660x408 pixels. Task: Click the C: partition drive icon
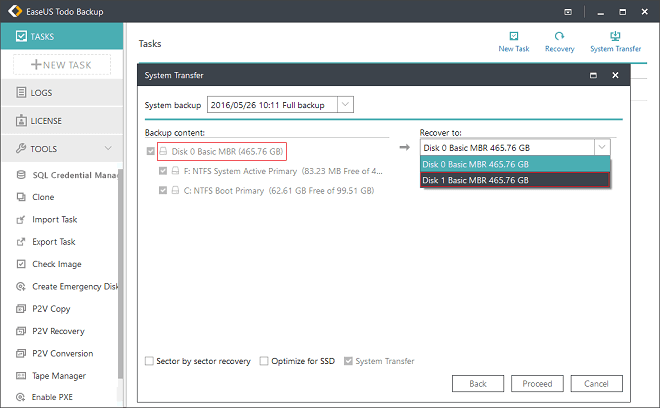pyautogui.click(x=176, y=190)
